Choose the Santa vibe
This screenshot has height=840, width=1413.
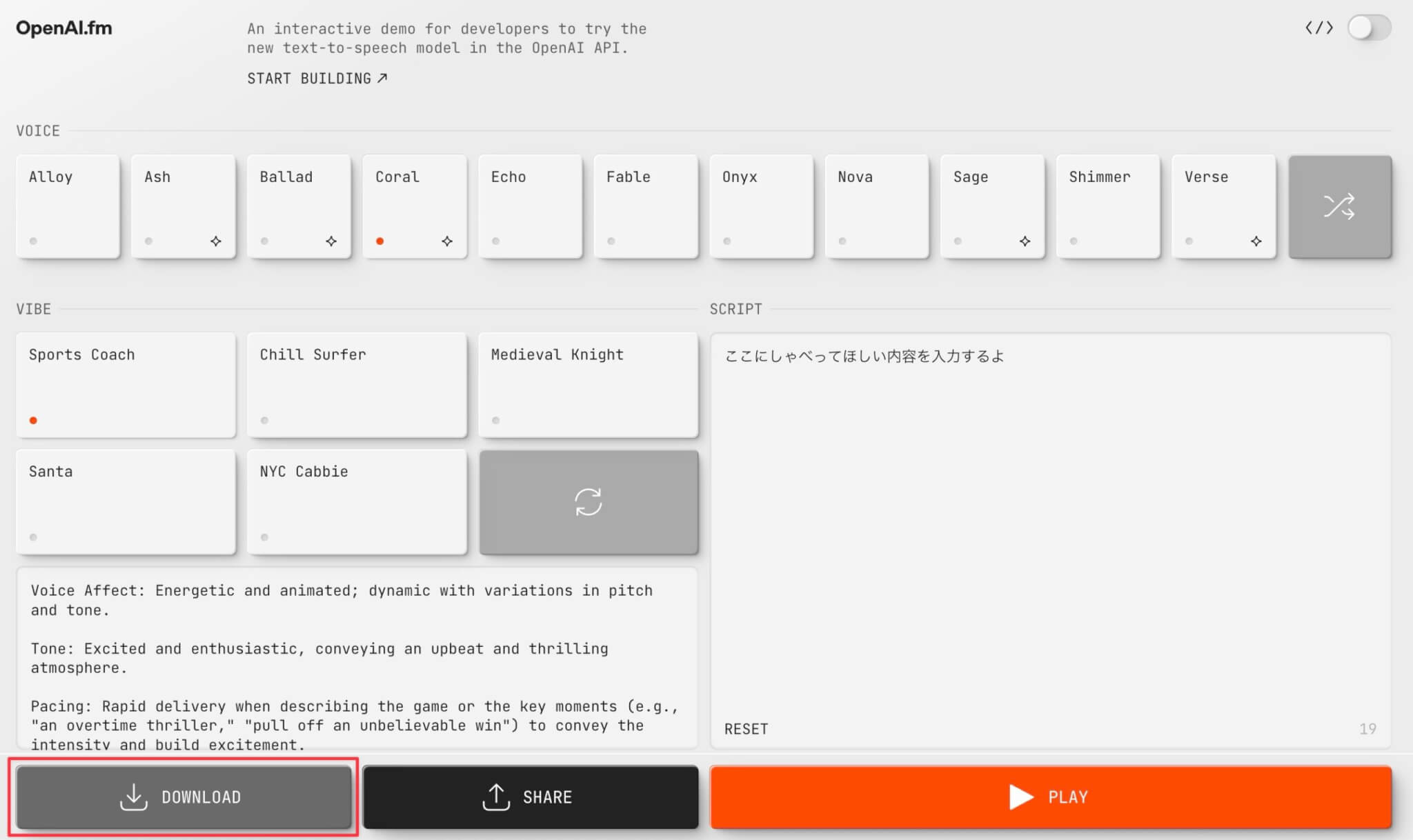126,502
